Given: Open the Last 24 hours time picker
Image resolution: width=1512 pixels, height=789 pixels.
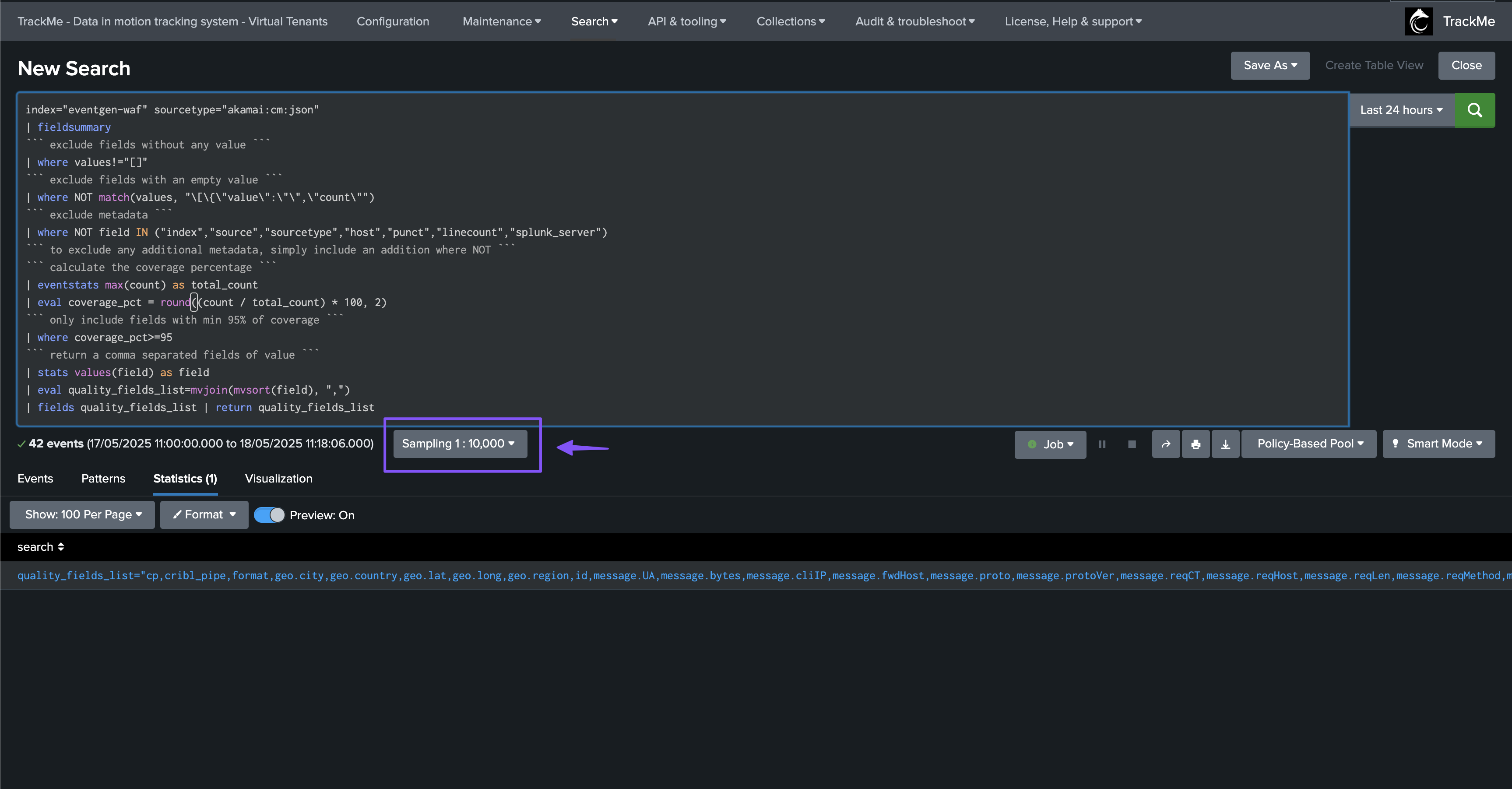Looking at the screenshot, I should 1402,110.
